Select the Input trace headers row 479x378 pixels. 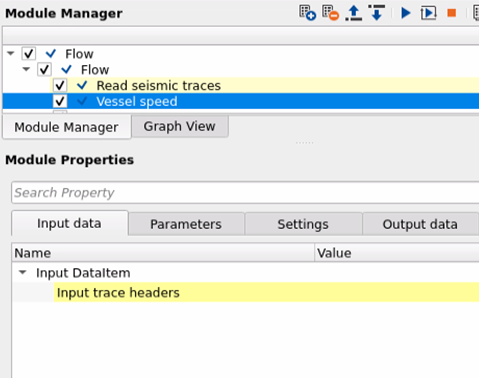(x=266, y=292)
